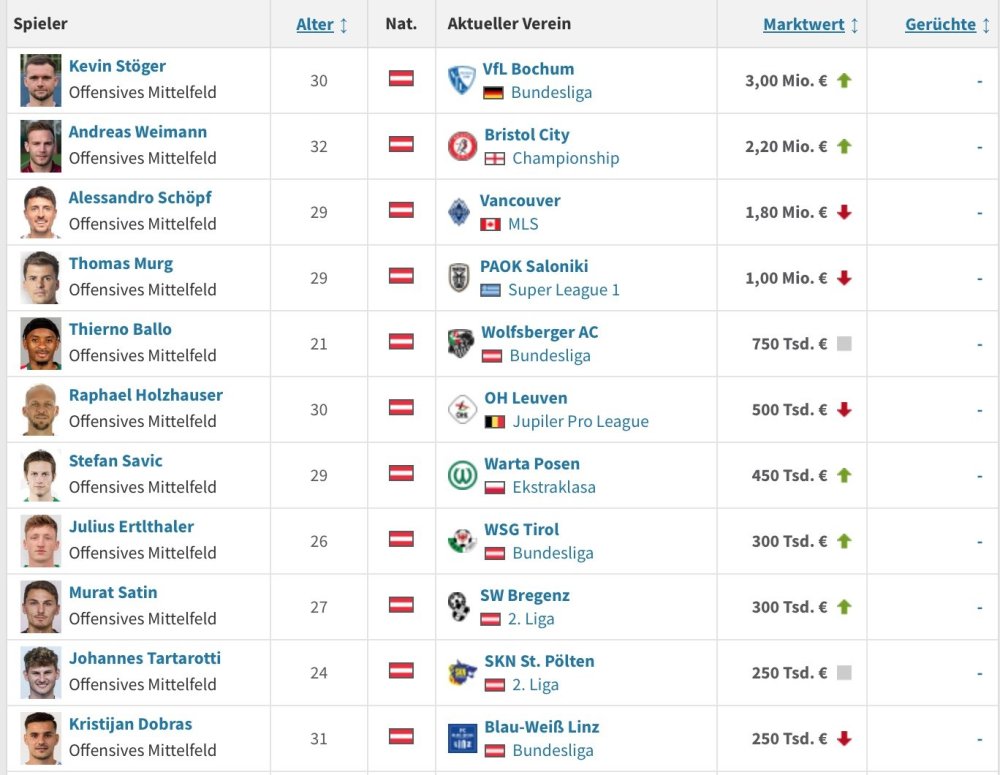Click the VfL Bochum club crest
This screenshot has height=775, width=1000.
[461, 80]
